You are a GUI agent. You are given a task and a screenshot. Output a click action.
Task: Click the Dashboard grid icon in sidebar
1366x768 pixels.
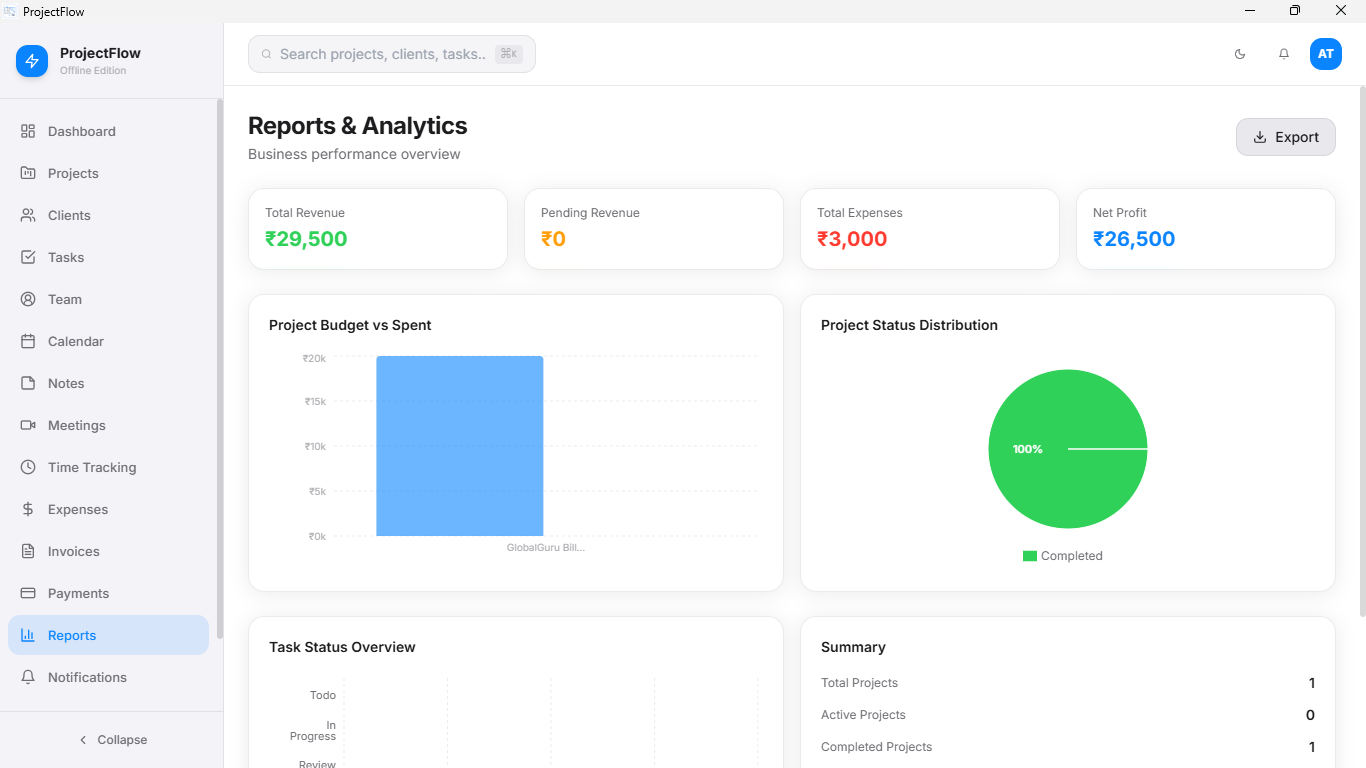[28, 131]
